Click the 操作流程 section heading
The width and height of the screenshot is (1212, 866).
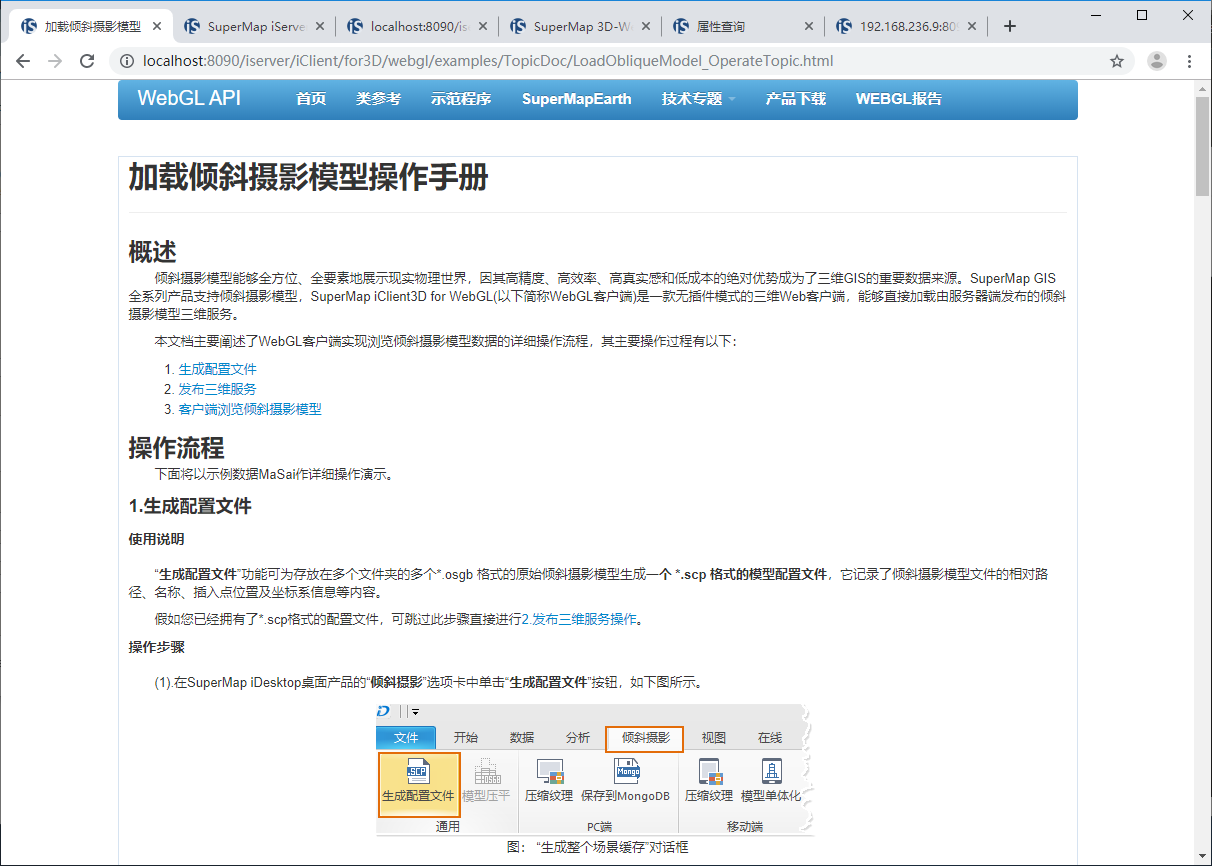177,448
